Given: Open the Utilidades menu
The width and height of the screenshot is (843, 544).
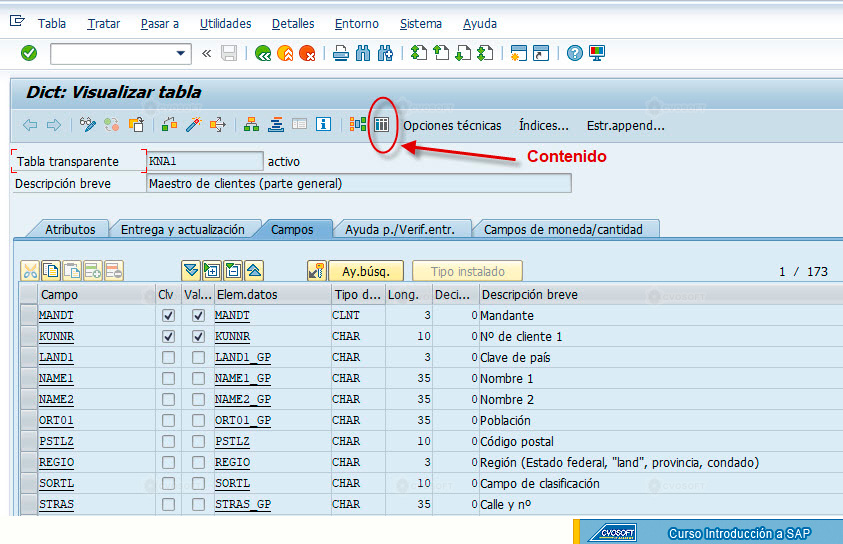Looking at the screenshot, I should point(225,24).
